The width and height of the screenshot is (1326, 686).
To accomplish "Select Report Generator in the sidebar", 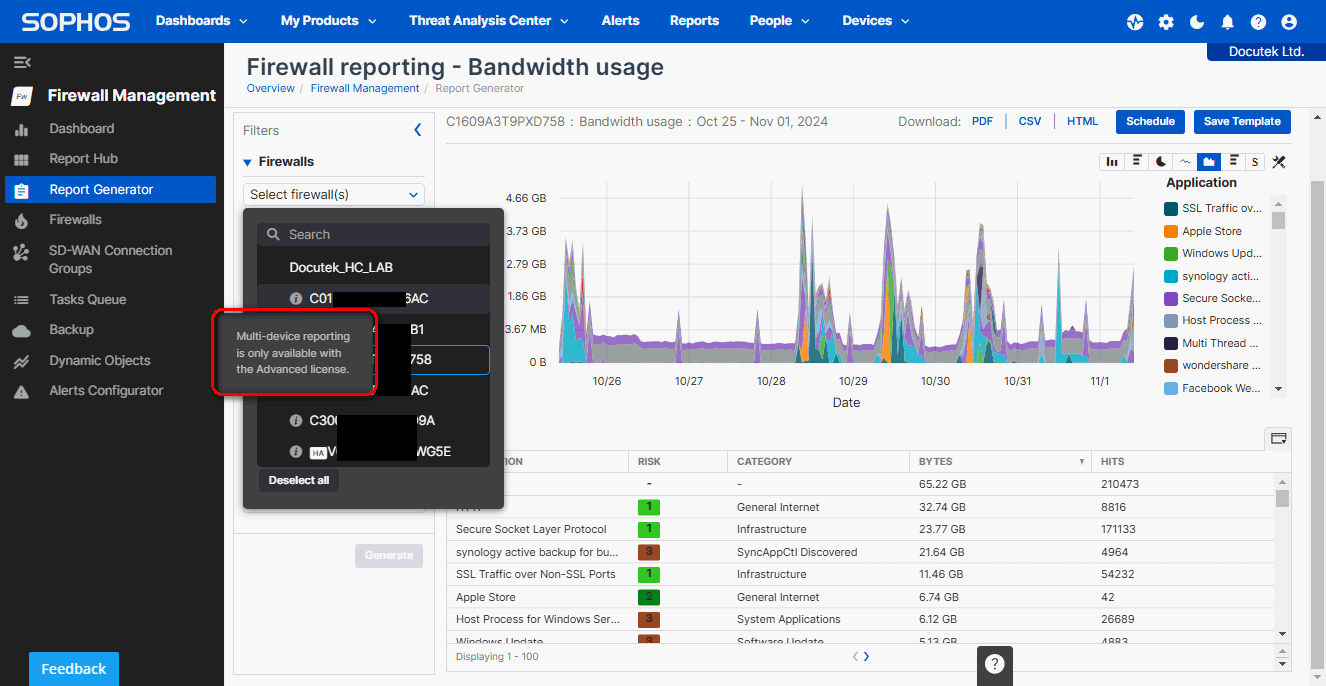I will pos(110,189).
